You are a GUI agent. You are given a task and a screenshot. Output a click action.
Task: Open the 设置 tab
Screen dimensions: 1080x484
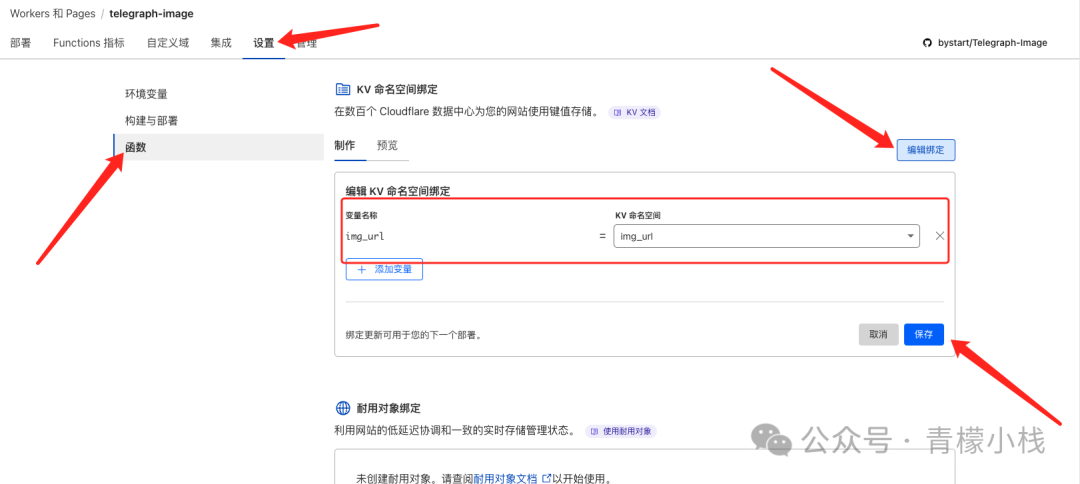(x=263, y=43)
